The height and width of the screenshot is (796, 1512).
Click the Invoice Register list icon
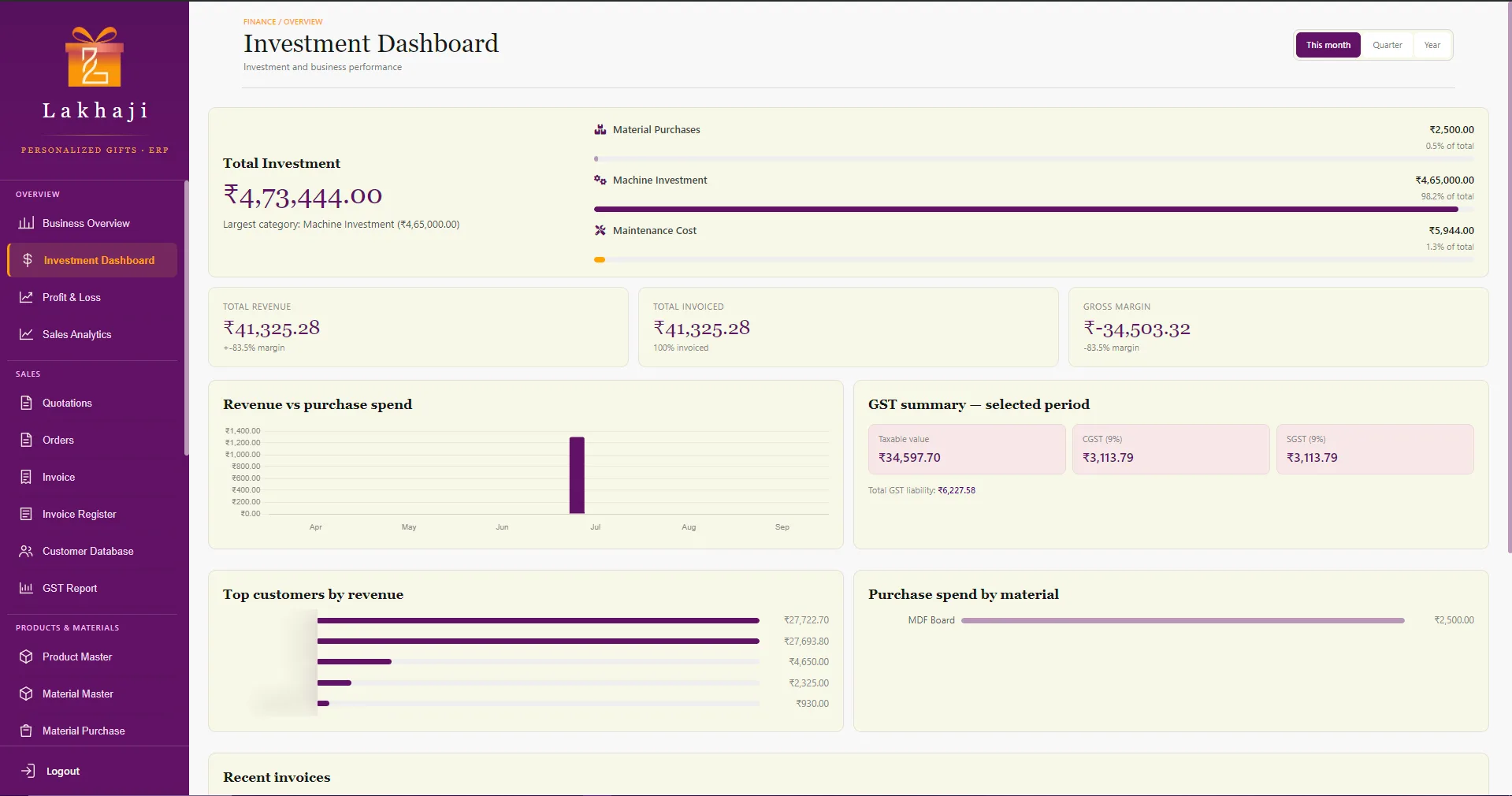[26, 514]
